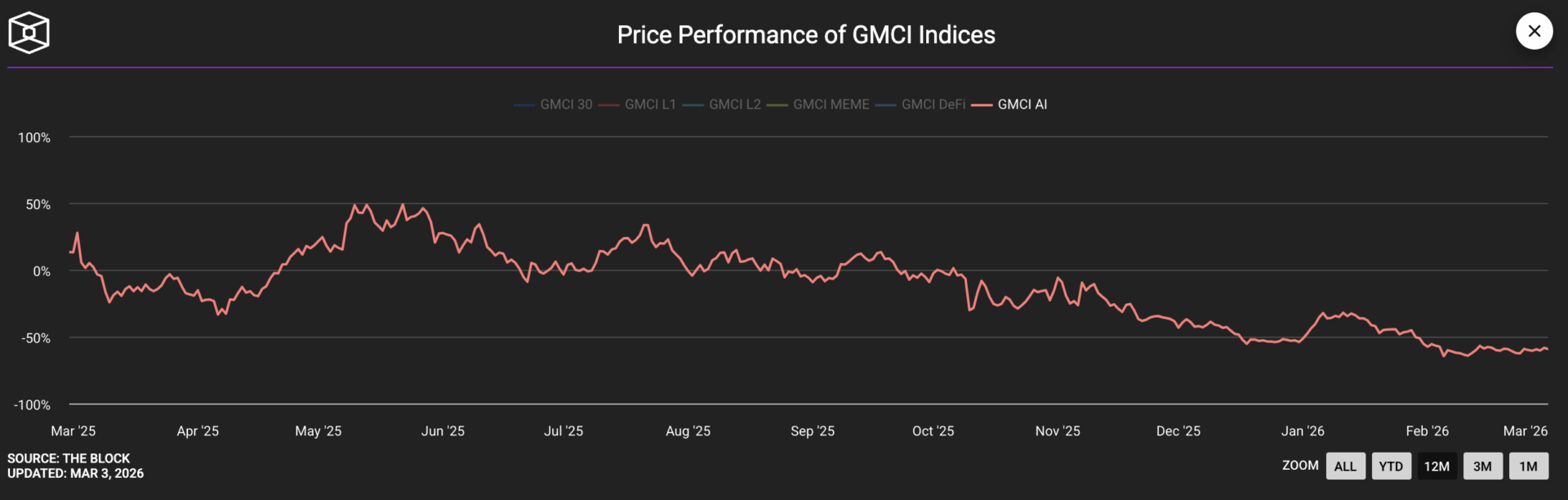Zoom chart to 1M
Screen dimensions: 1568x500
pyautogui.click(x=1528, y=467)
